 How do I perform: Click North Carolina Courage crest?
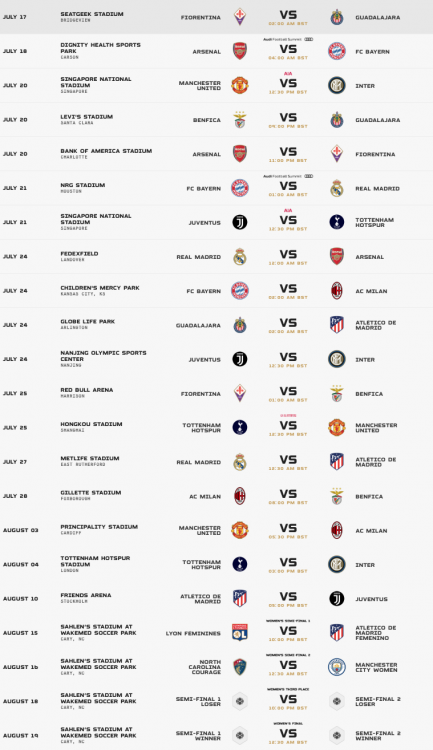pos(240,667)
